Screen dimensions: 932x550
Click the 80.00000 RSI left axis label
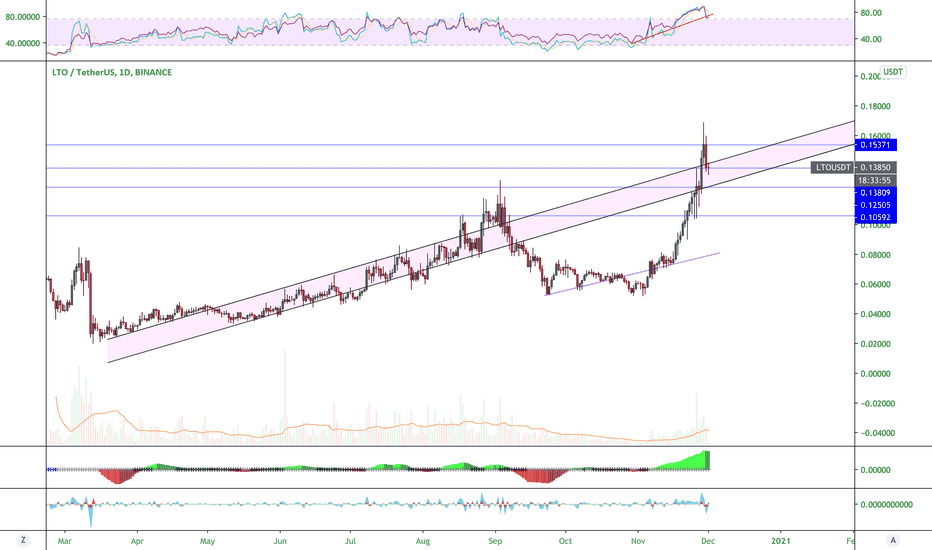pyautogui.click(x=23, y=17)
